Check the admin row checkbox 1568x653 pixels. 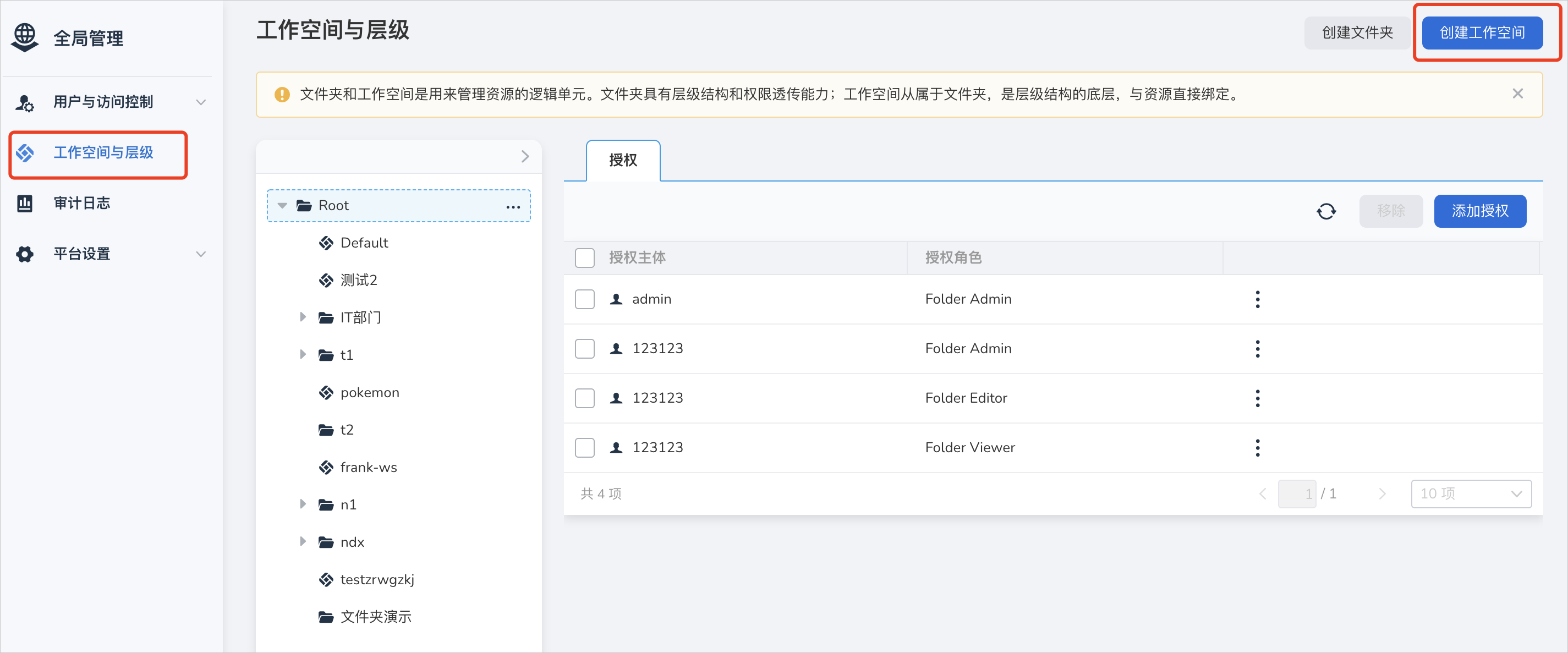(585, 299)
